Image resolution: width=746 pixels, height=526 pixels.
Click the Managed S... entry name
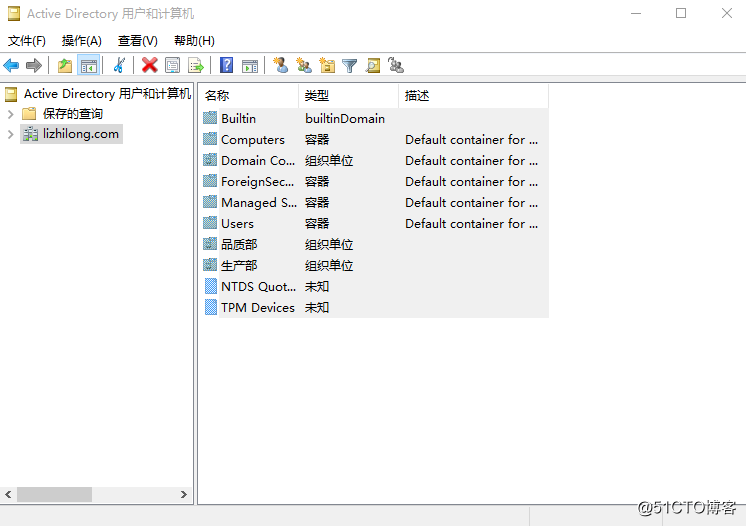(x=259, y=203)
